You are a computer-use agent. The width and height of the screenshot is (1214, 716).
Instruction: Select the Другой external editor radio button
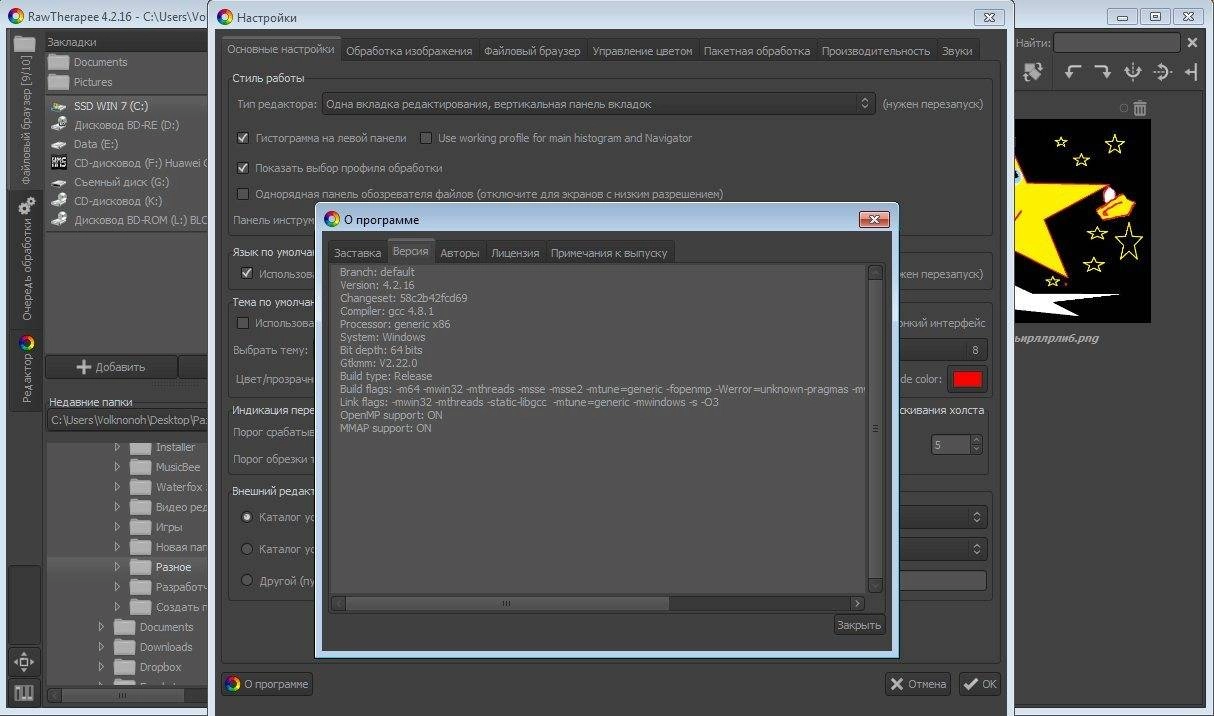pyautogui.click(x=247, y=580)
